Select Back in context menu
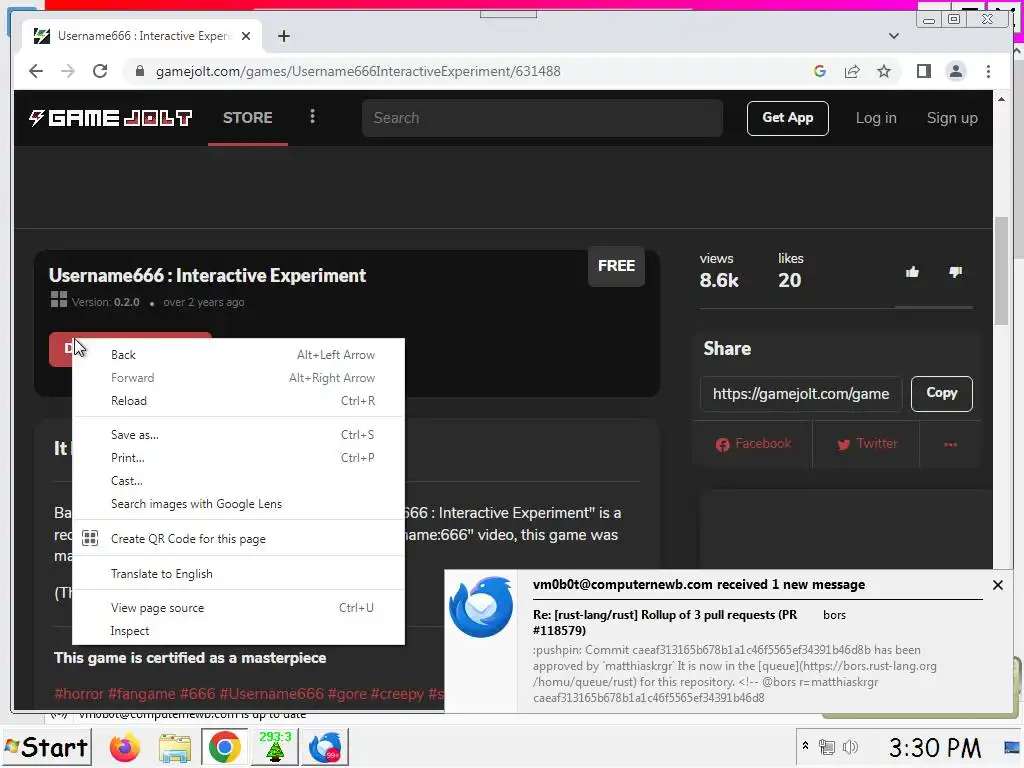Viewport: 1024px width, 768px height. [238, 355]
